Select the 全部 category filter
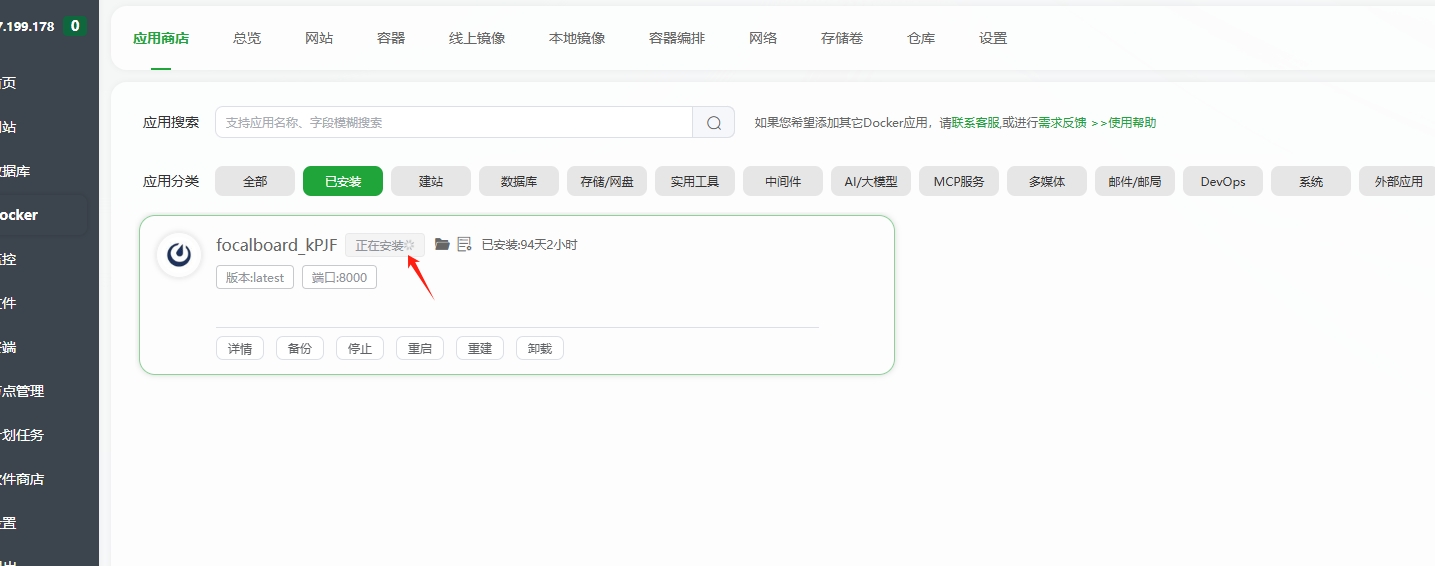 (x=255, y=181)
